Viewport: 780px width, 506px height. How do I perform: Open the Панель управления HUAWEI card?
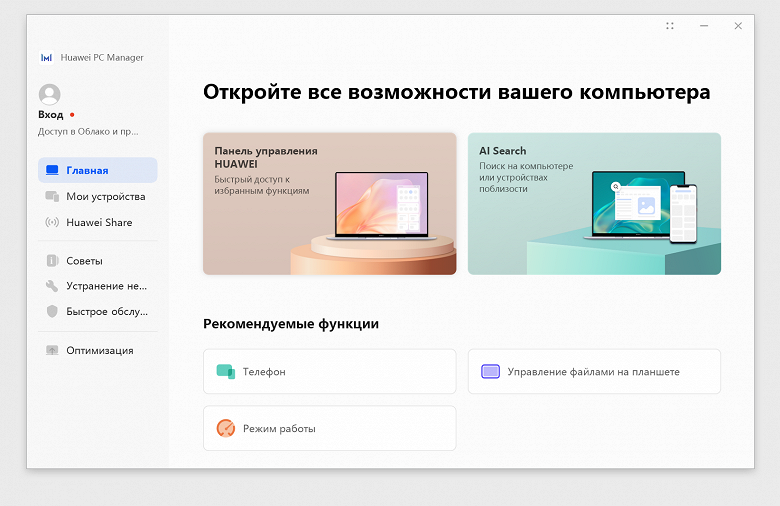point(329,203)
